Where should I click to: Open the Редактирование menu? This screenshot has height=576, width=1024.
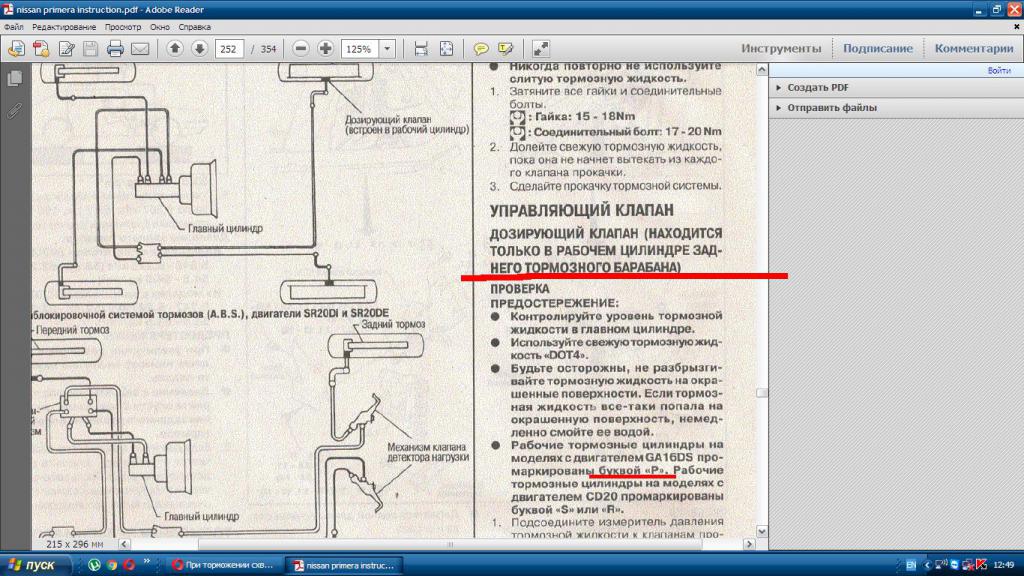pyautogui.click(x=64, y=27)
